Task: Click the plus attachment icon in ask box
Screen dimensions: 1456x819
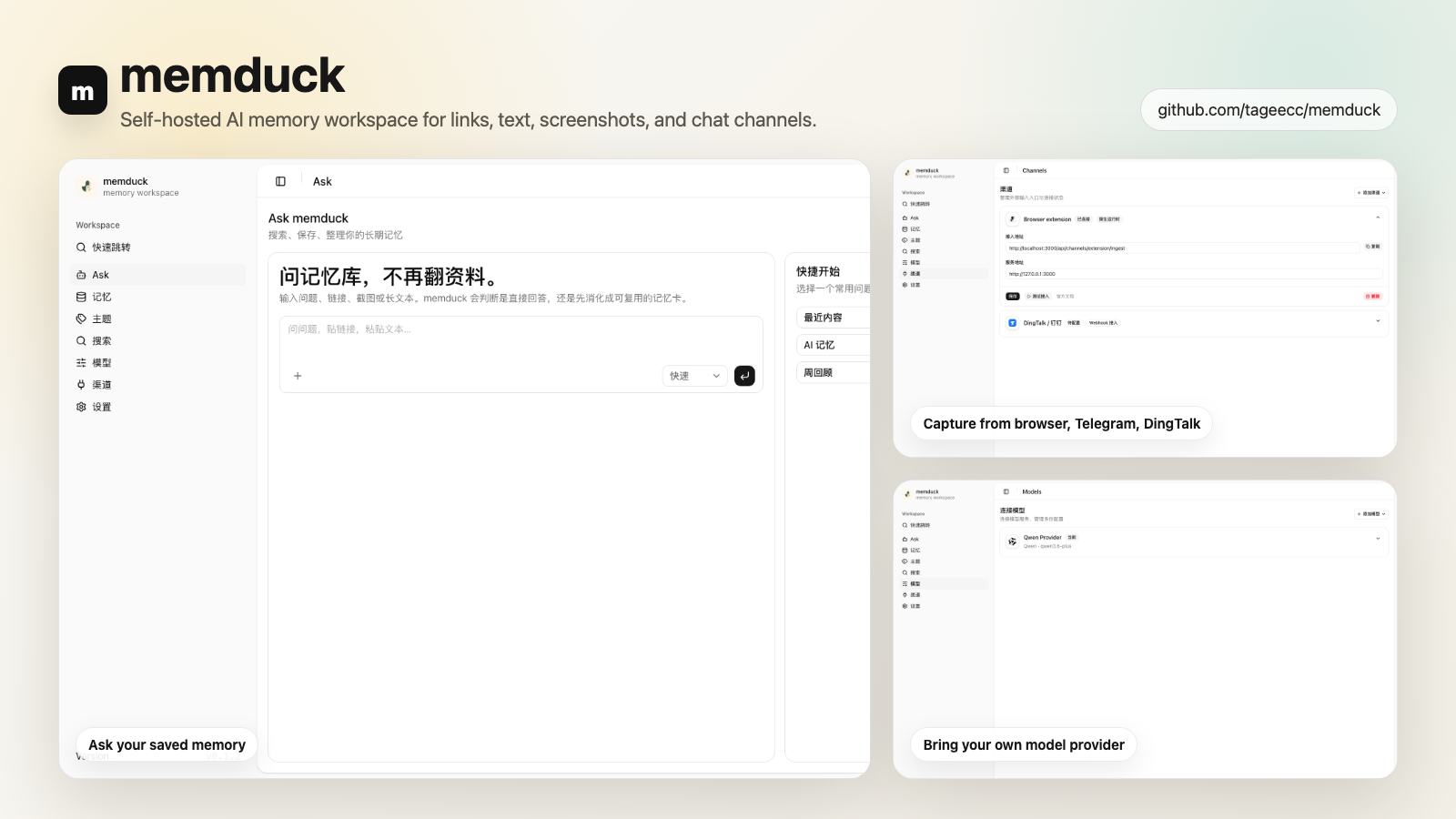Action: pyautogui.click(x=298, y=376)
